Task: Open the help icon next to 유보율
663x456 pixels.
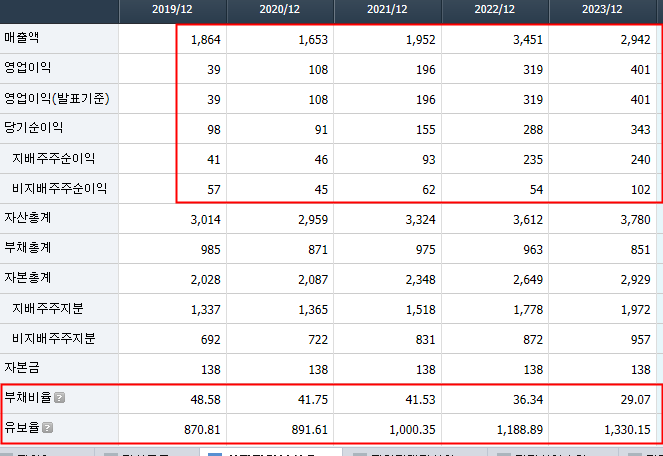Action: click(48, 428)
